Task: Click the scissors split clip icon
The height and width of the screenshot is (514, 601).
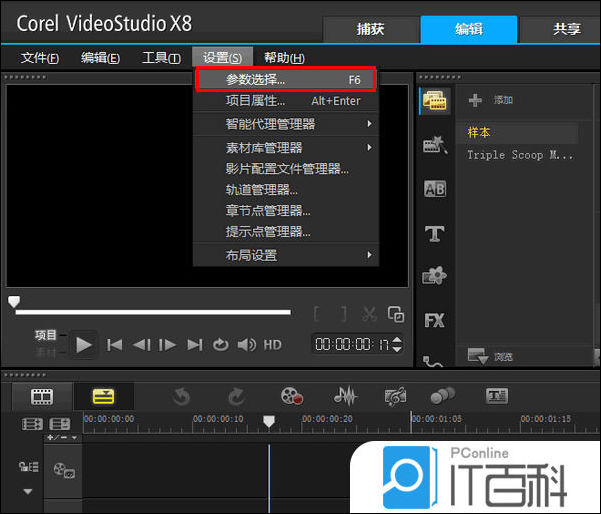Action: click(x=370, y=314)
